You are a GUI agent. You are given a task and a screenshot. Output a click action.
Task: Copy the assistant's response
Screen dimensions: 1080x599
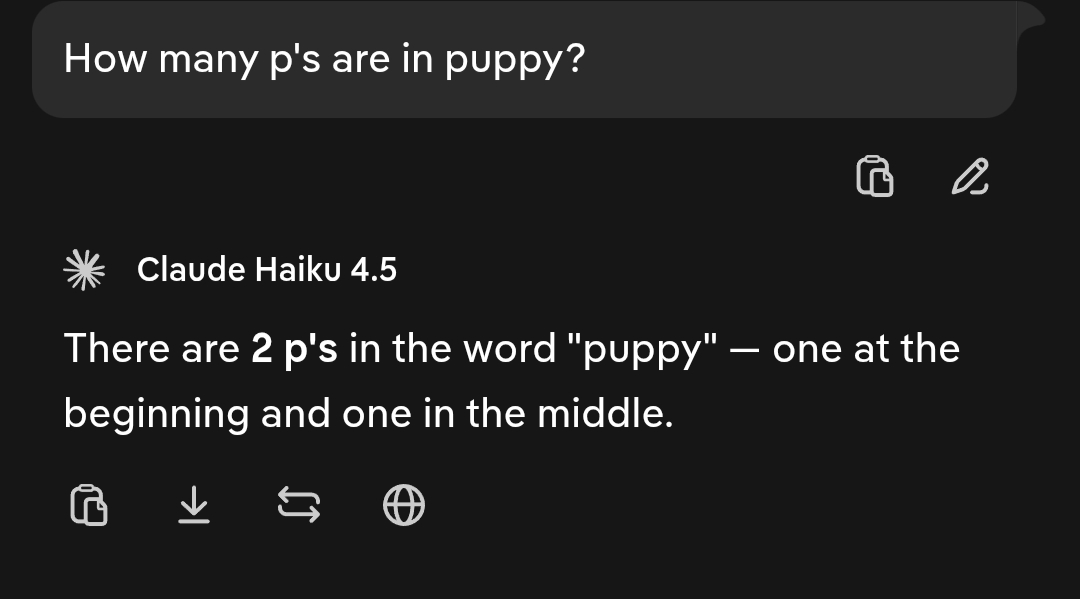[x=89, y=505]
